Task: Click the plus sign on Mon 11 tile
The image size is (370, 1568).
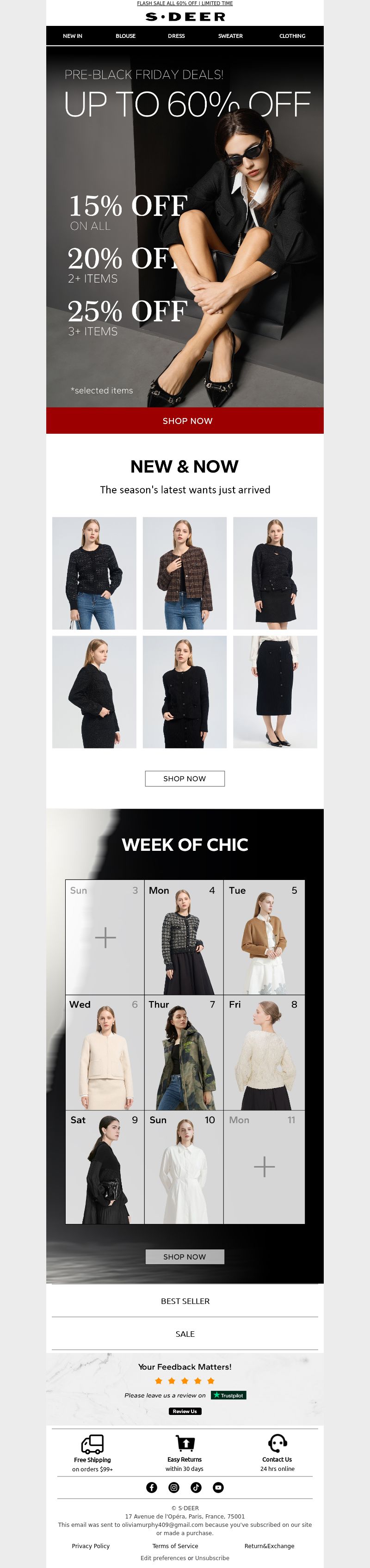Action: (x=264, y=1166)
